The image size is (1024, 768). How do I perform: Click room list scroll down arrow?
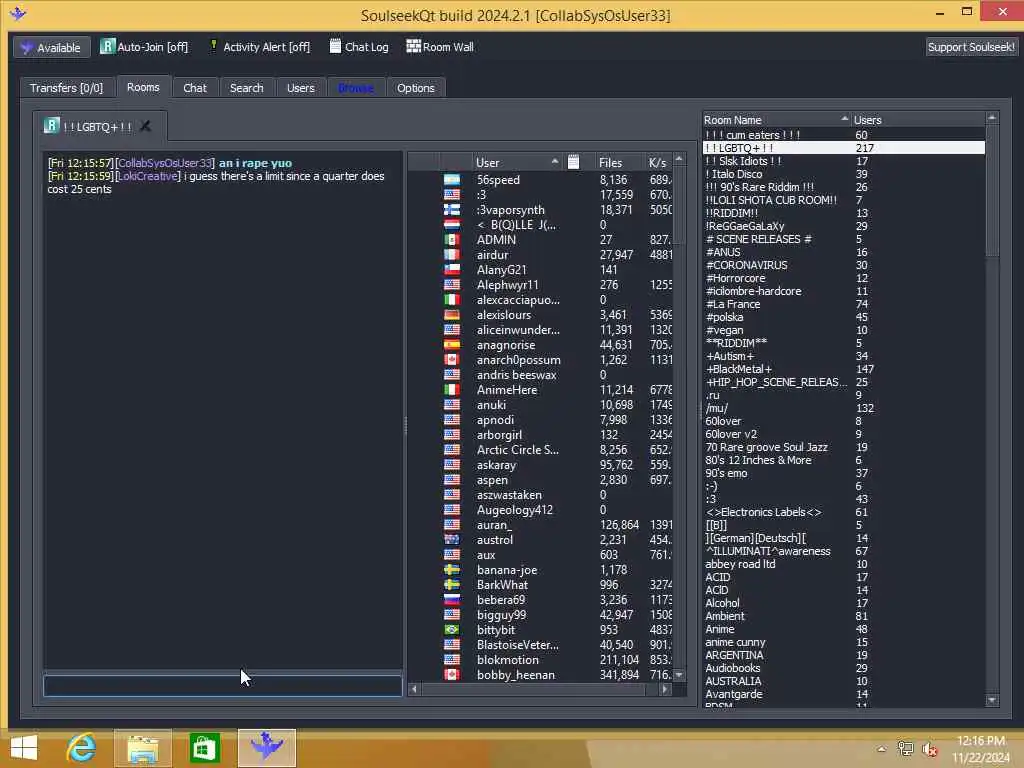click(992, 700)
